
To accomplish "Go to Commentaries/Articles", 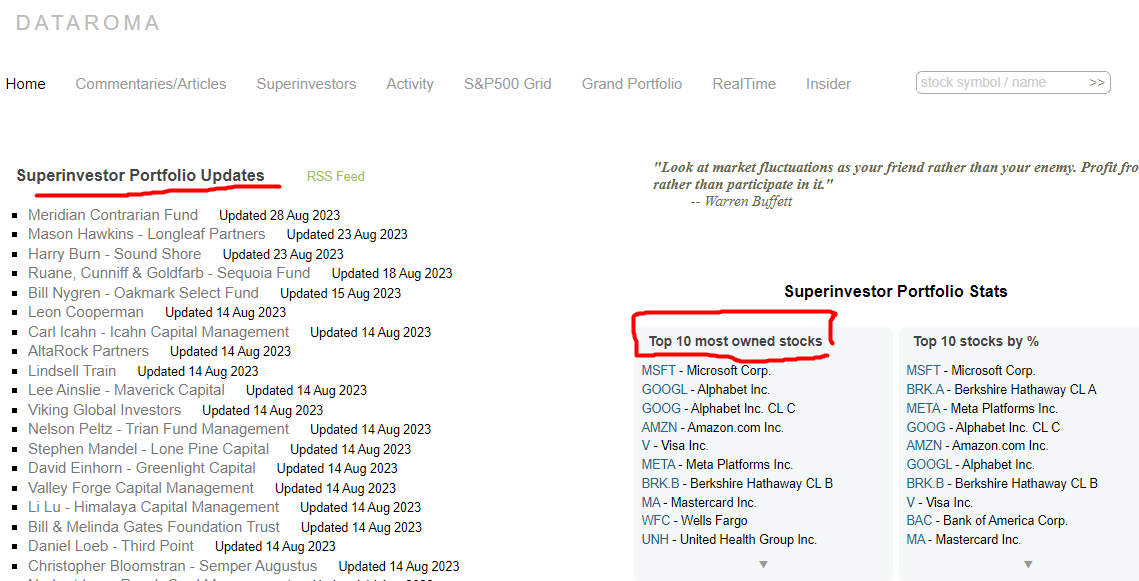I will pyautogui.click(x=151, y=84).
